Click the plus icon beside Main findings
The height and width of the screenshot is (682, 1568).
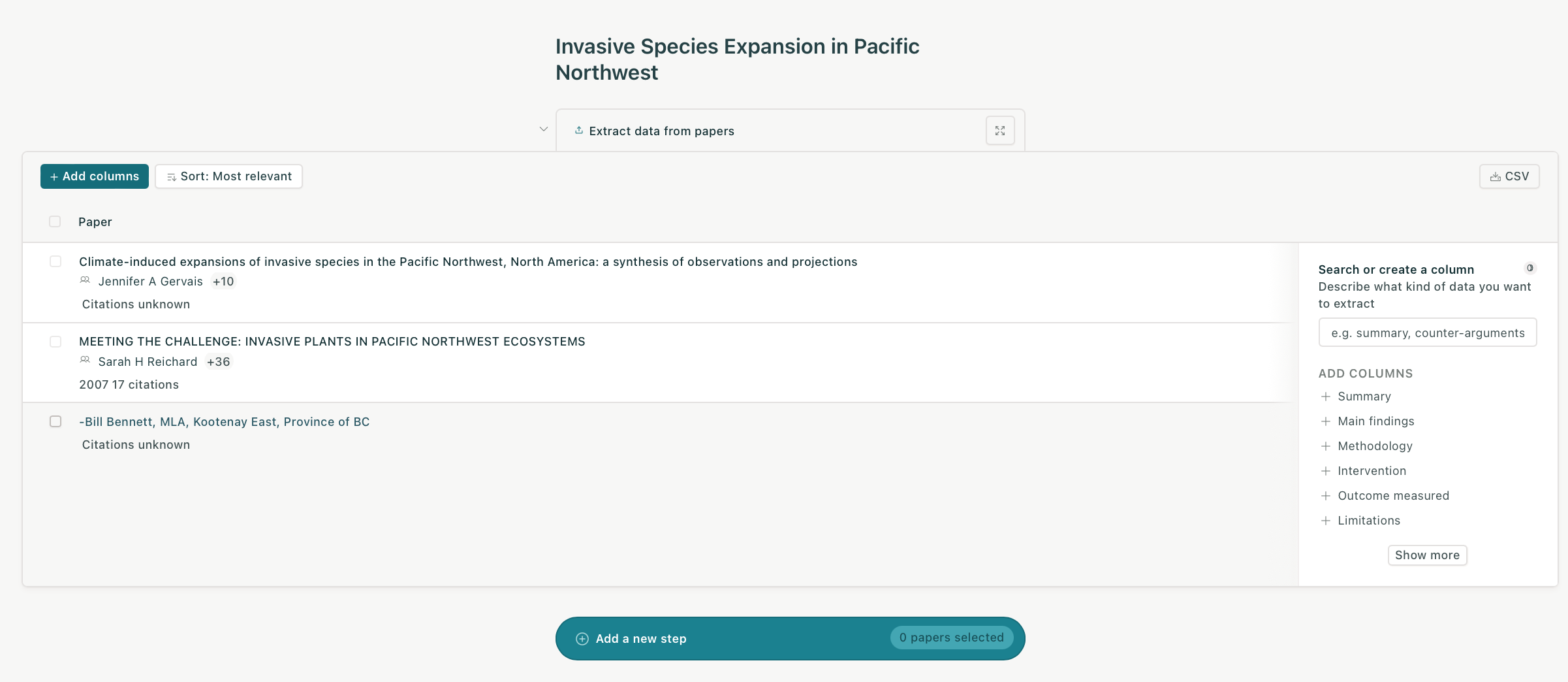click(x=1325, y=421)
